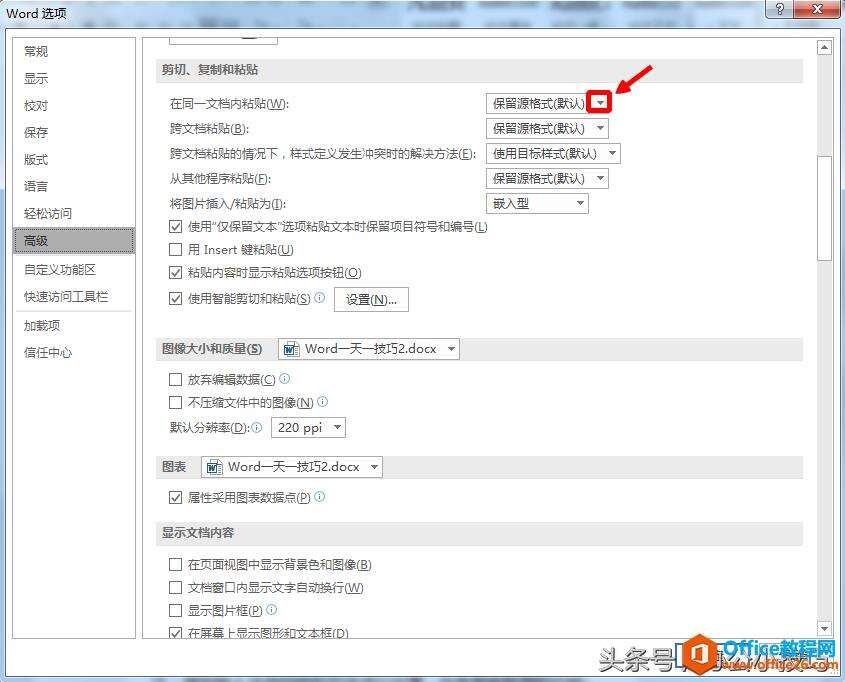Open the 从其他程序粘贴 dropdown

click(548, 178)
